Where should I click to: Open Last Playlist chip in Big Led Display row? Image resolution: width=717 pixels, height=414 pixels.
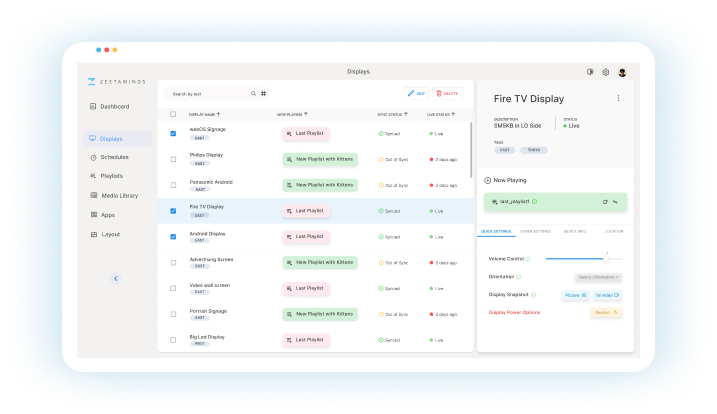[306, 340]
